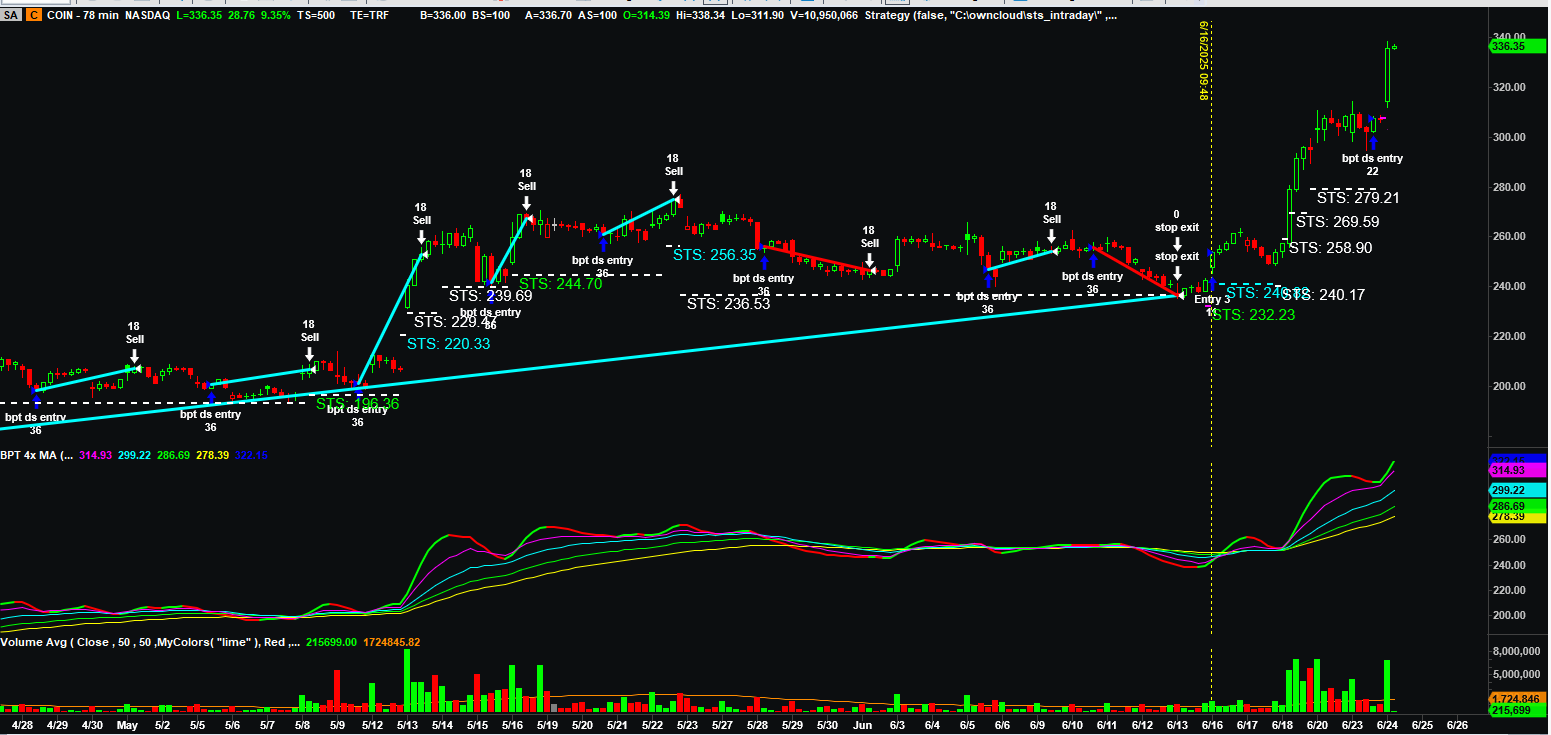Select the yellow 6/16/2025 09:48 vertical marker label
The image size is (1551, 735).
pos(1204,61)
